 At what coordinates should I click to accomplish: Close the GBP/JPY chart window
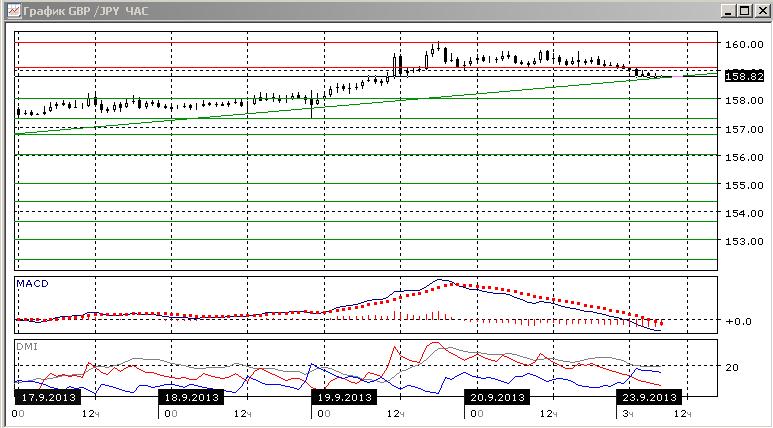[x=762, y=10]
